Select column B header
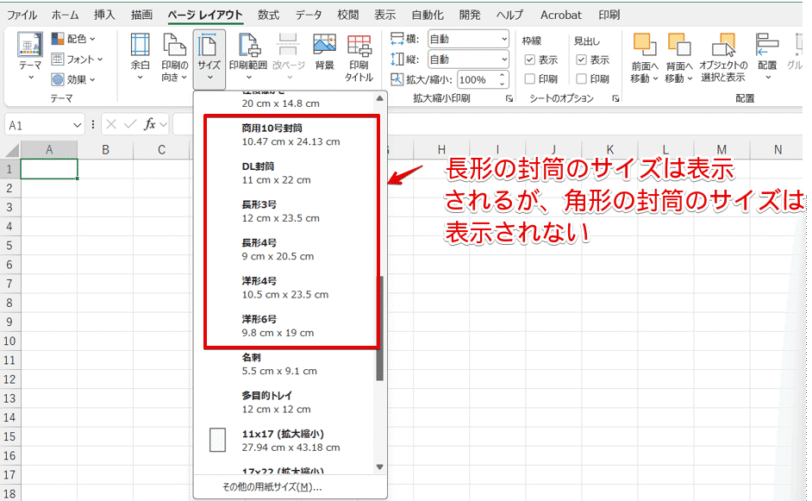The image size is (812, 501). 106,150
